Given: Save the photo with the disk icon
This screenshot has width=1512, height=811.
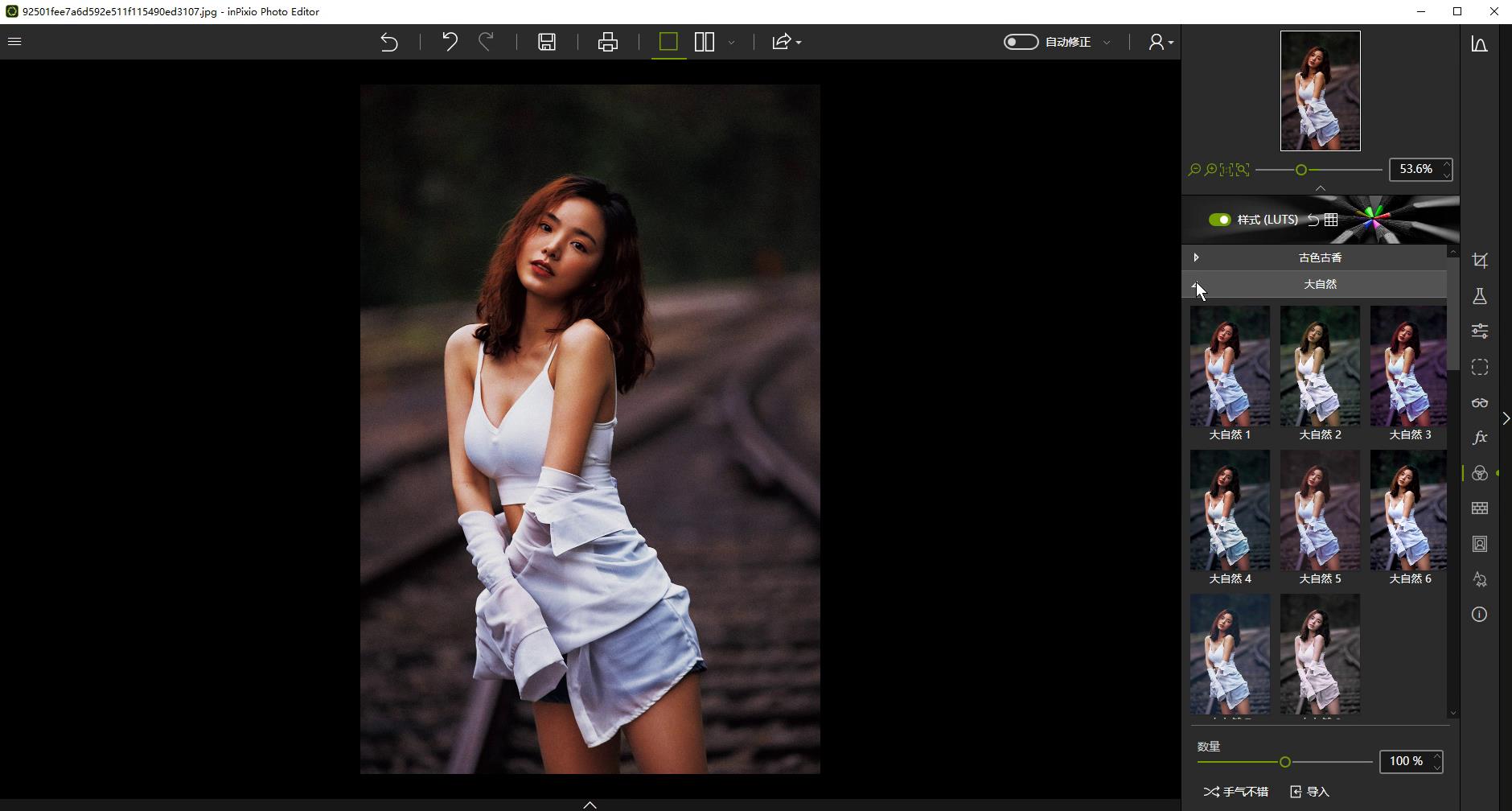Looking at the screenshot, I should [547, 42].
